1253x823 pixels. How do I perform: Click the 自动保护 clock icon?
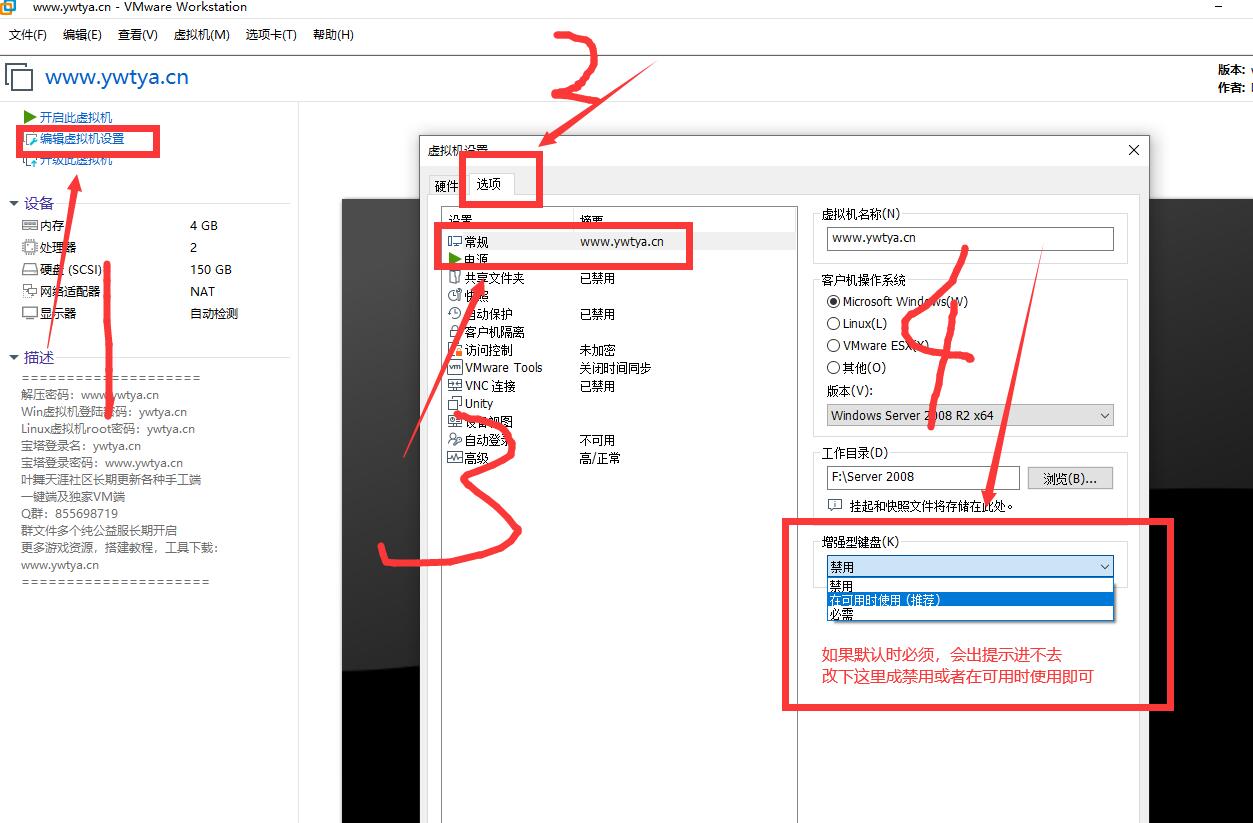tap(455, 314)
